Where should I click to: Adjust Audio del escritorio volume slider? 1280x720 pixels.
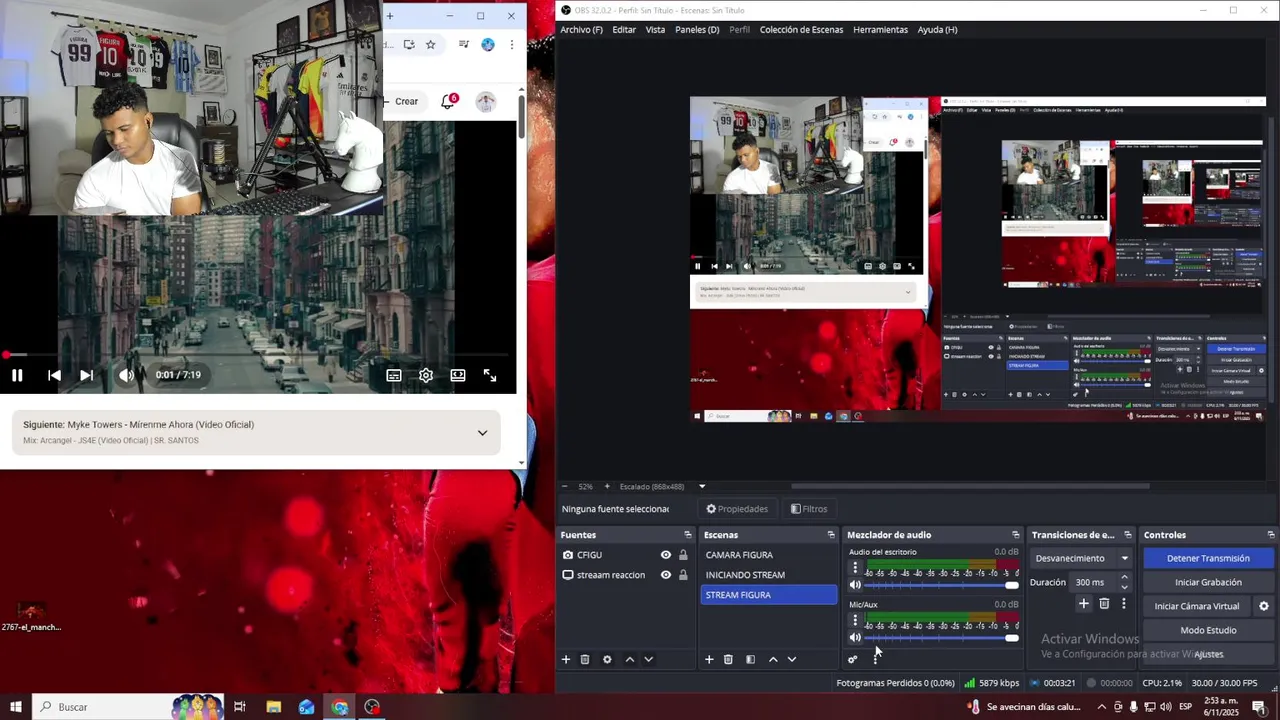pos(941,585)
